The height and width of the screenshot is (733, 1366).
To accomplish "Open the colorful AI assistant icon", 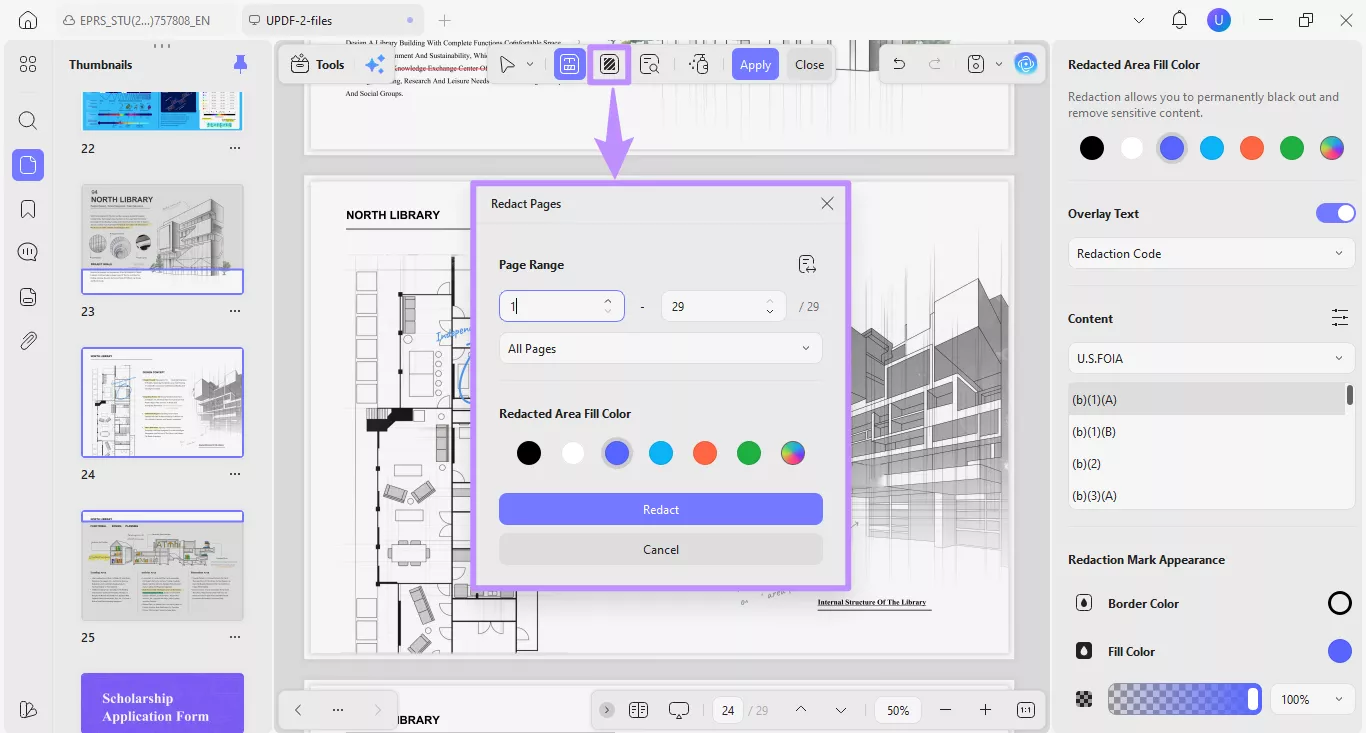I will [1026, 64].
